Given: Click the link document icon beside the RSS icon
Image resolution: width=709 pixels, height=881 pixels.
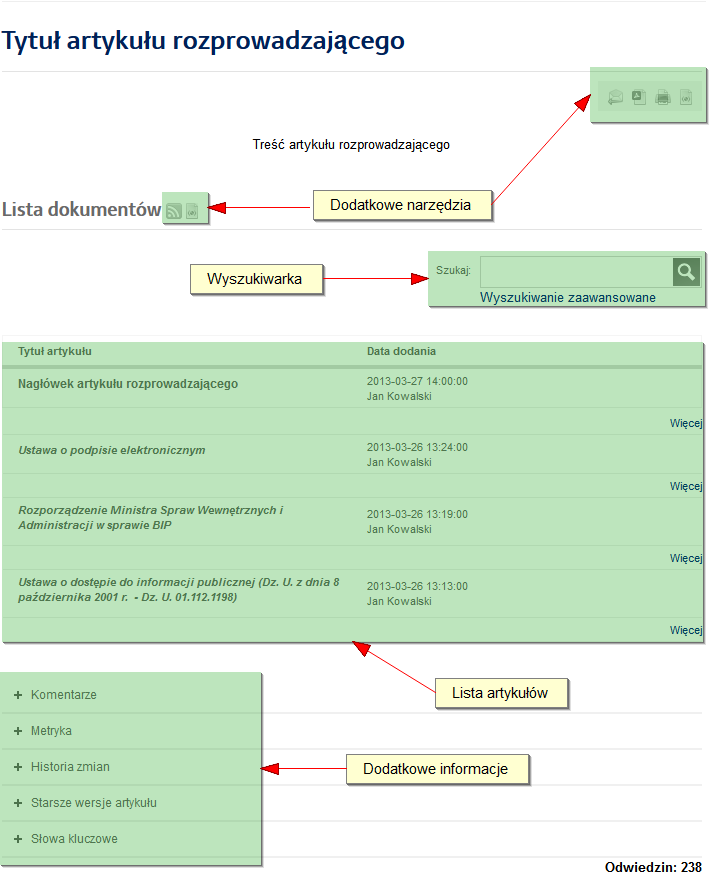Looking at the screenshot, I should tap(192, 211).
